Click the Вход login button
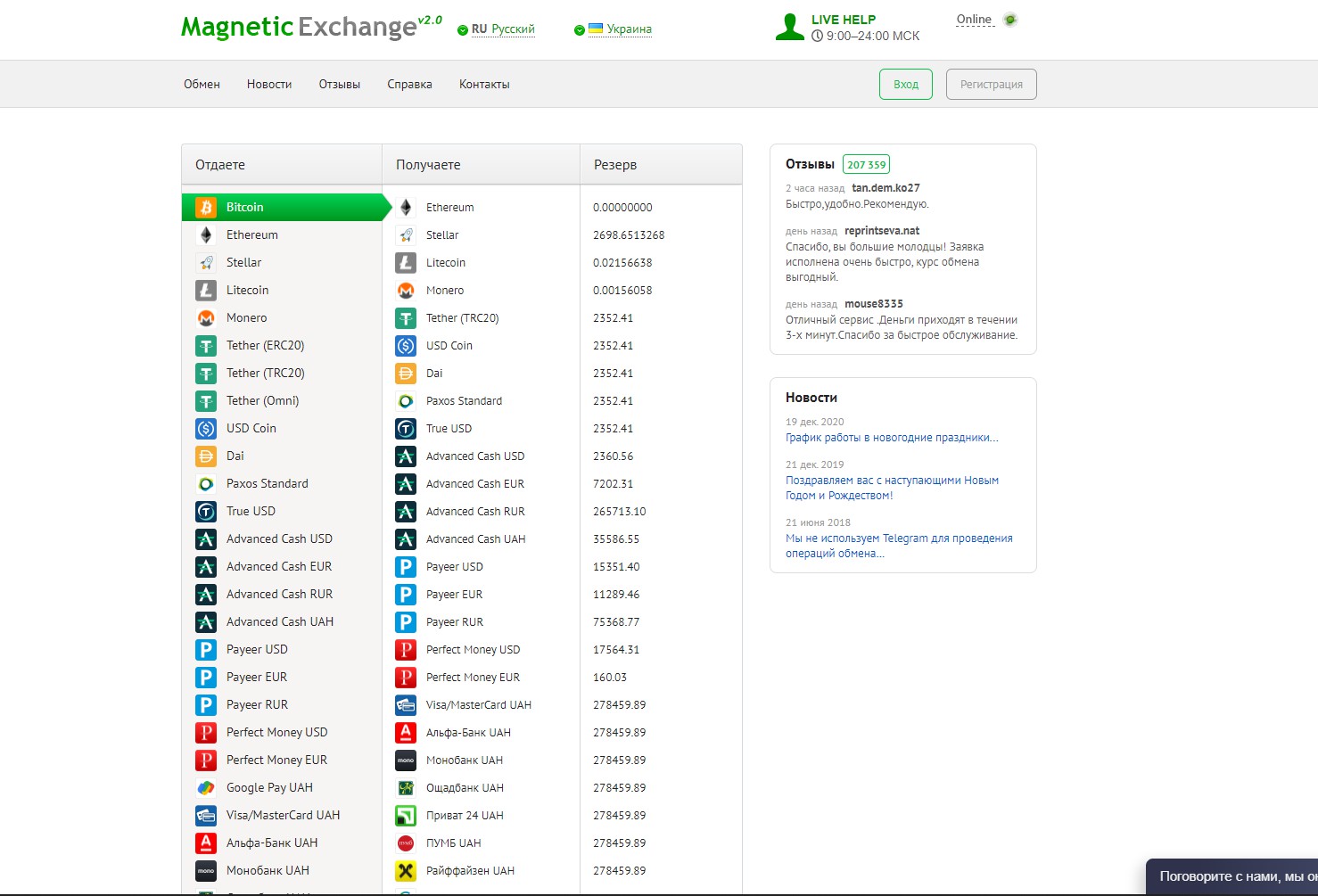Screen dimensions: 1318x896 coord(906,84)
